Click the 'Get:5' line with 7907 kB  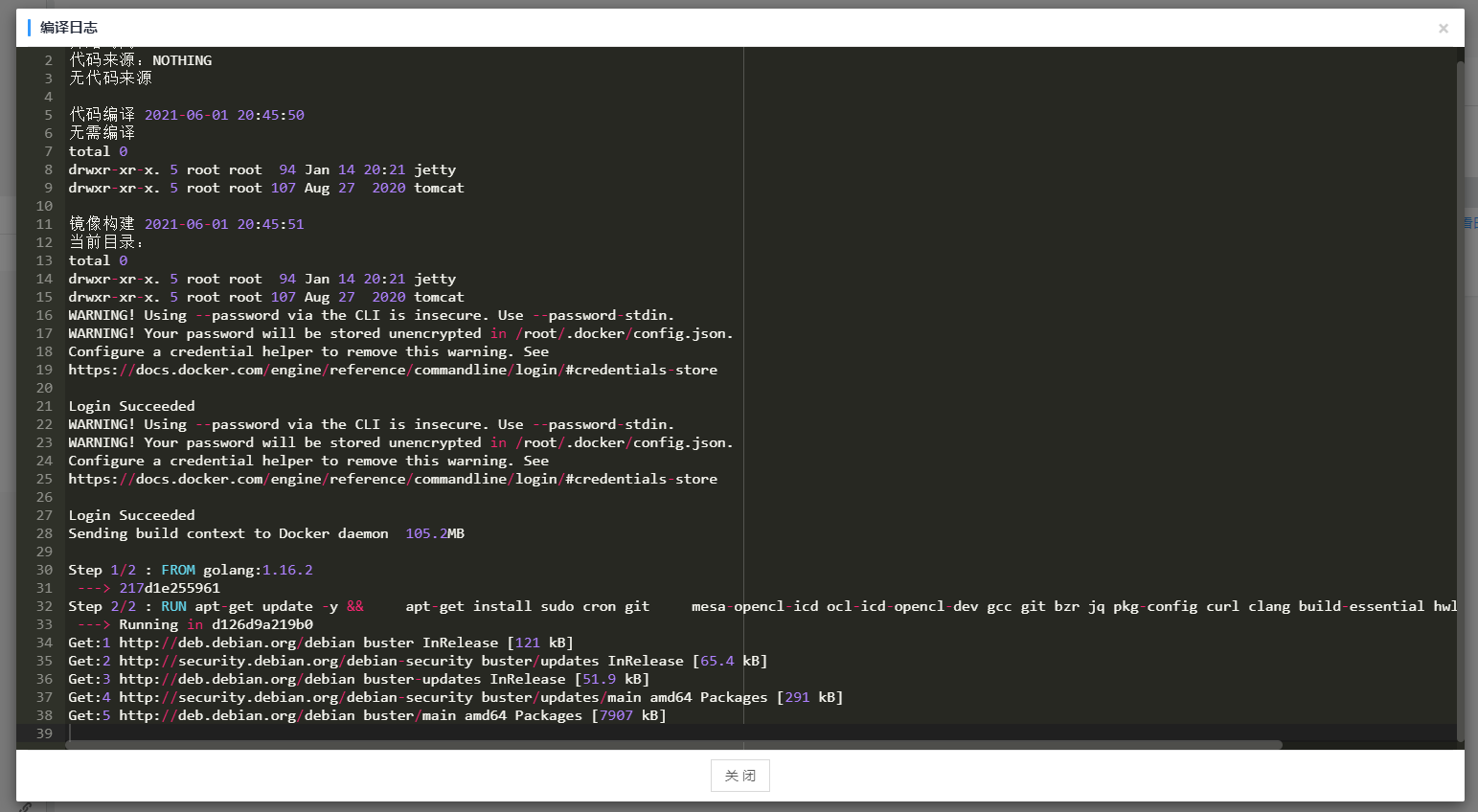(x=367, y=715)
